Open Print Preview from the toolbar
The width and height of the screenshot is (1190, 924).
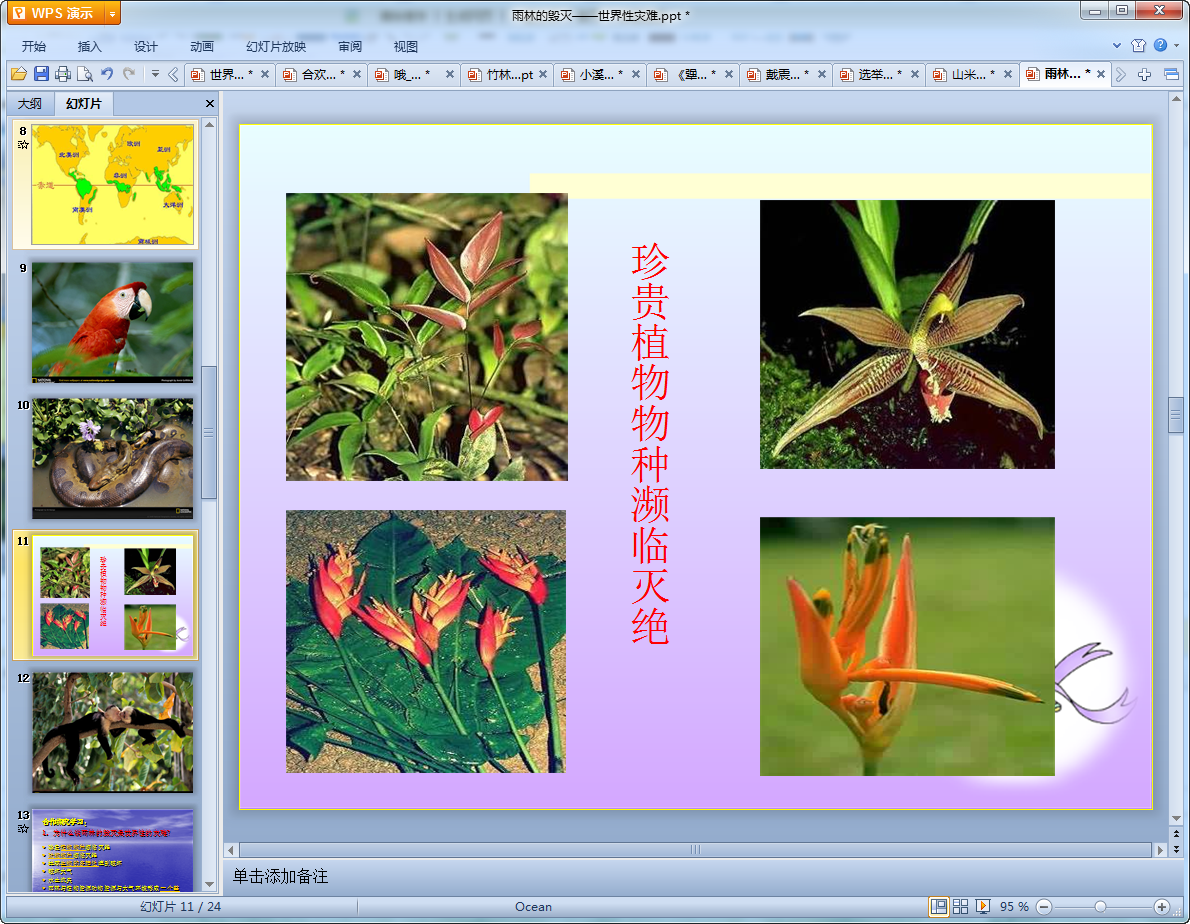(85, 74)
